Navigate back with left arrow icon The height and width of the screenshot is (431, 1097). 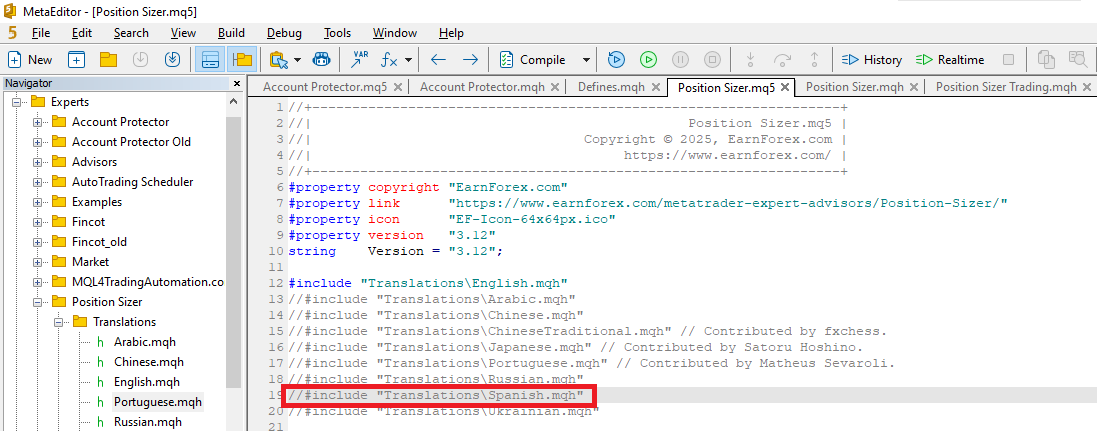pos(439,59)
